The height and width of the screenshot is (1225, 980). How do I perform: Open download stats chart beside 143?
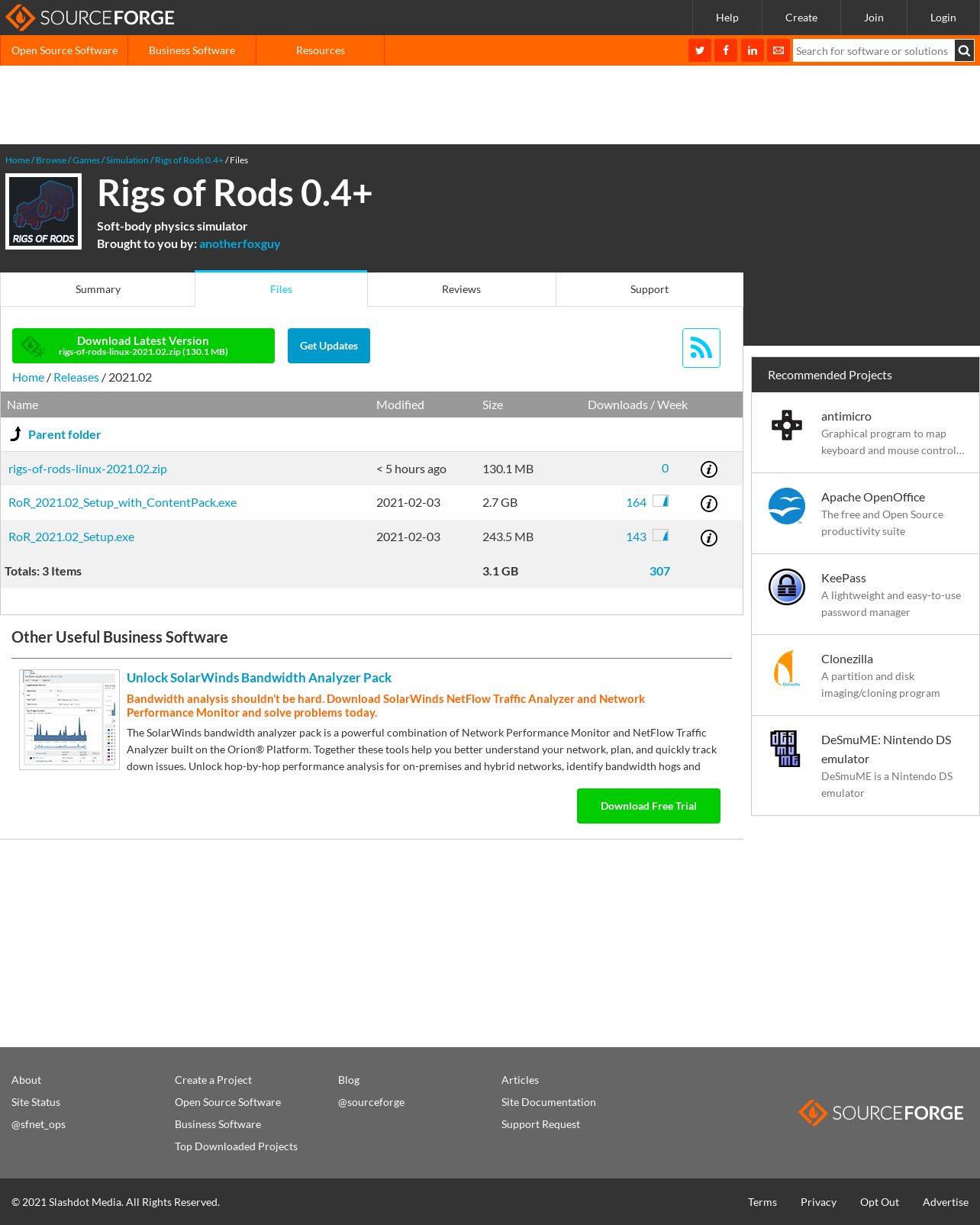(x=661, y=536)
